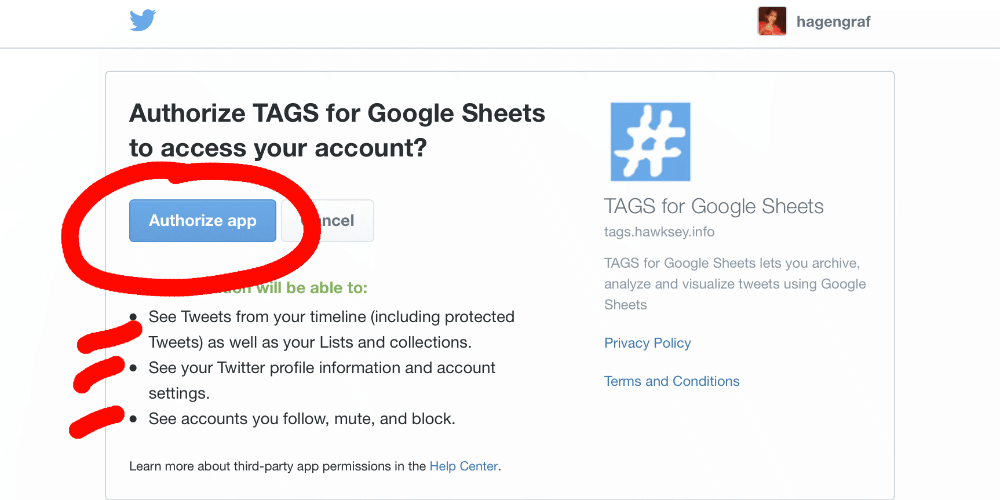The height and width of the screenshot is (500, 1000).
Task: Click the hagengraf username in header
Action: point(834,22)
